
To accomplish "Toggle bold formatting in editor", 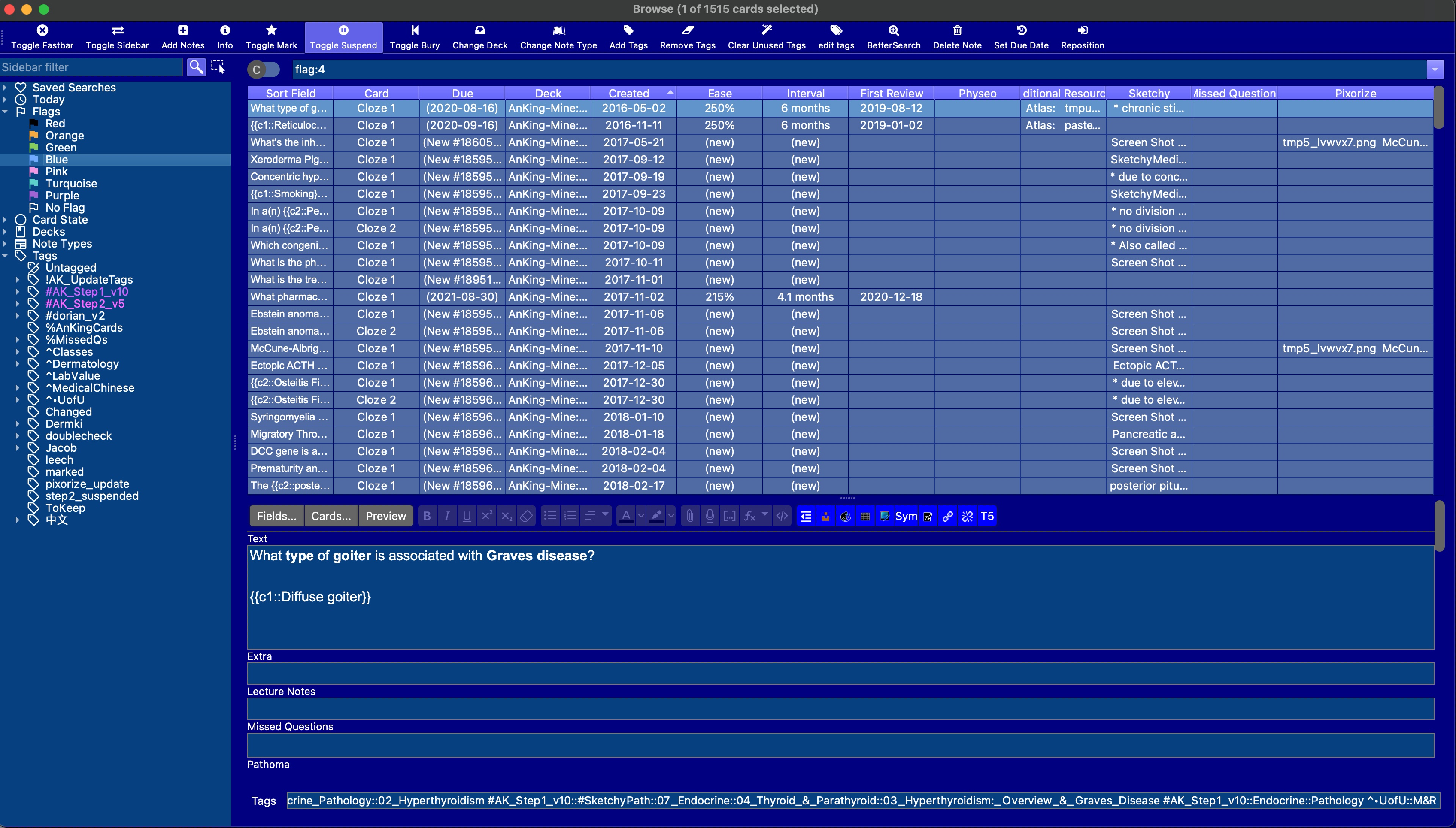I will point(427,516).
